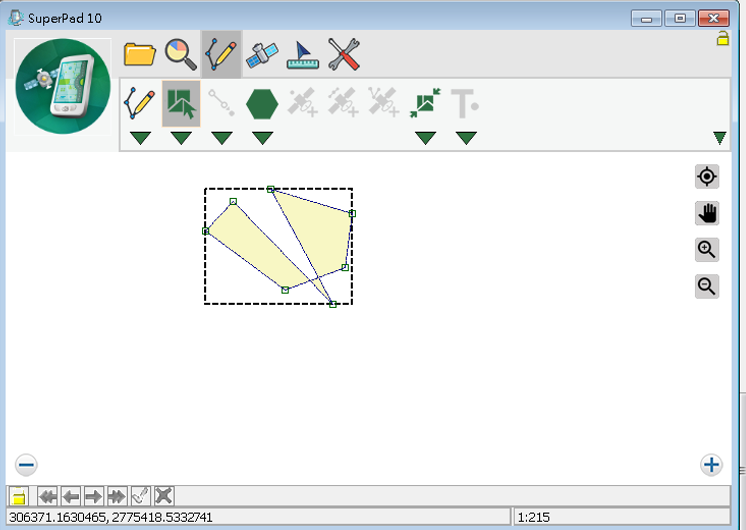Go to last record double-right arrows
This screenshot has width=746, height=530.
click(117, 496)
